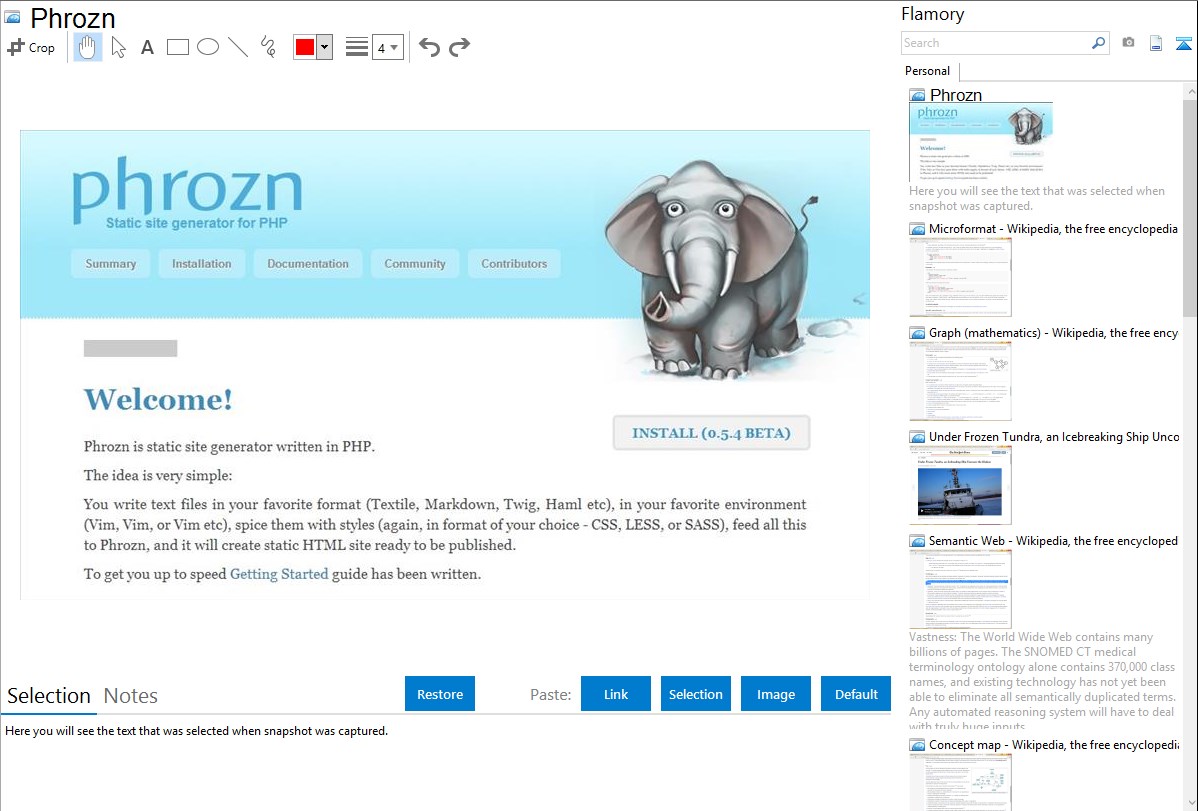The image size is (1198, 811).
Task: Open the Concept map snapshot thumbnail
Action: click(x=960, y=782)
